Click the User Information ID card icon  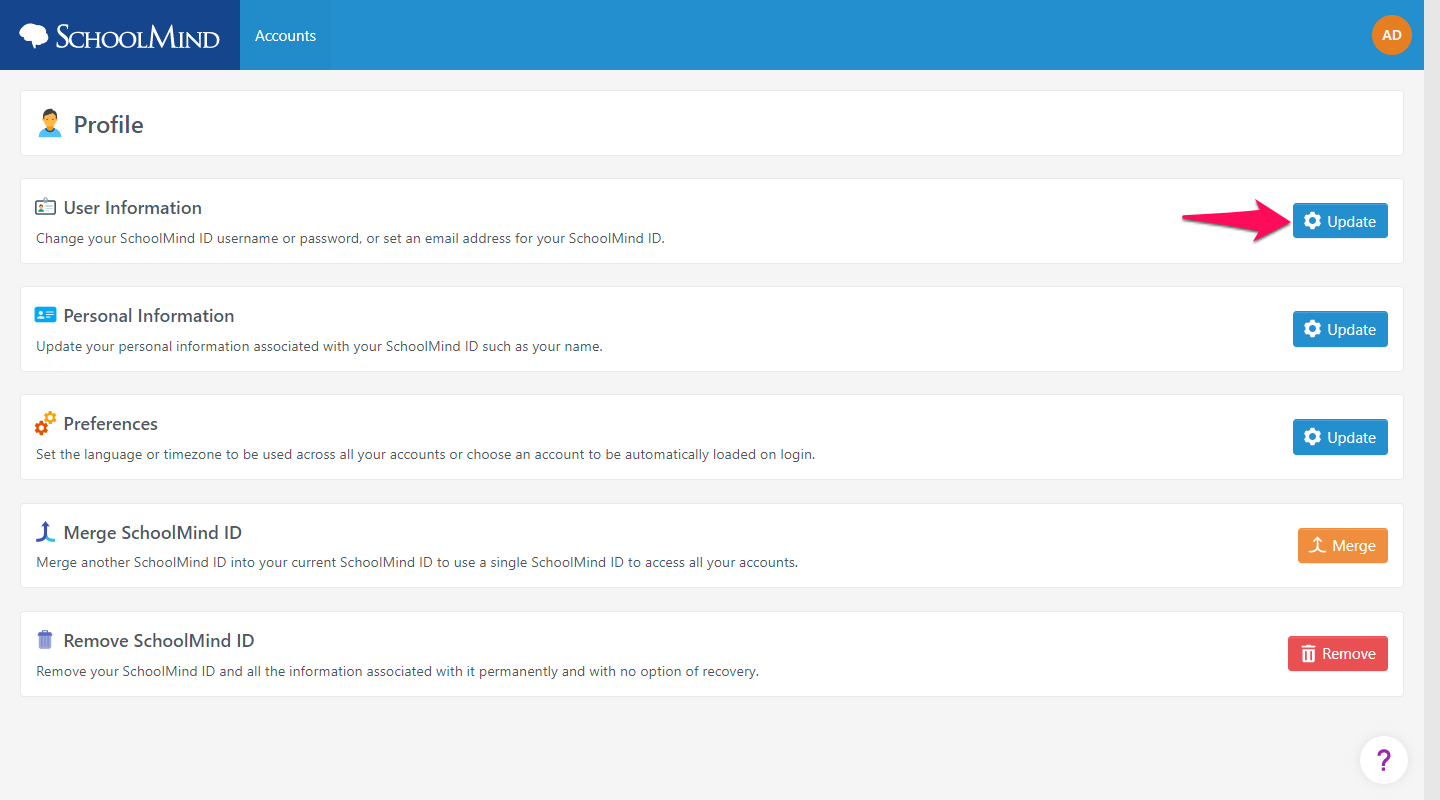(45, 207)
